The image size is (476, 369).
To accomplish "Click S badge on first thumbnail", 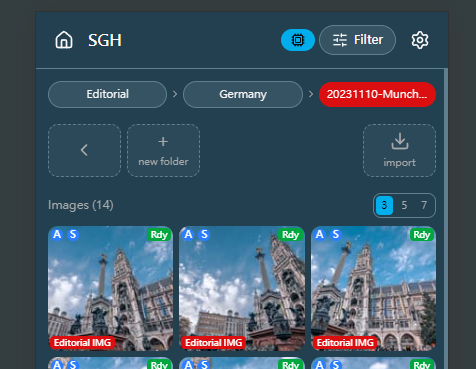I will [x=73, y=235].
